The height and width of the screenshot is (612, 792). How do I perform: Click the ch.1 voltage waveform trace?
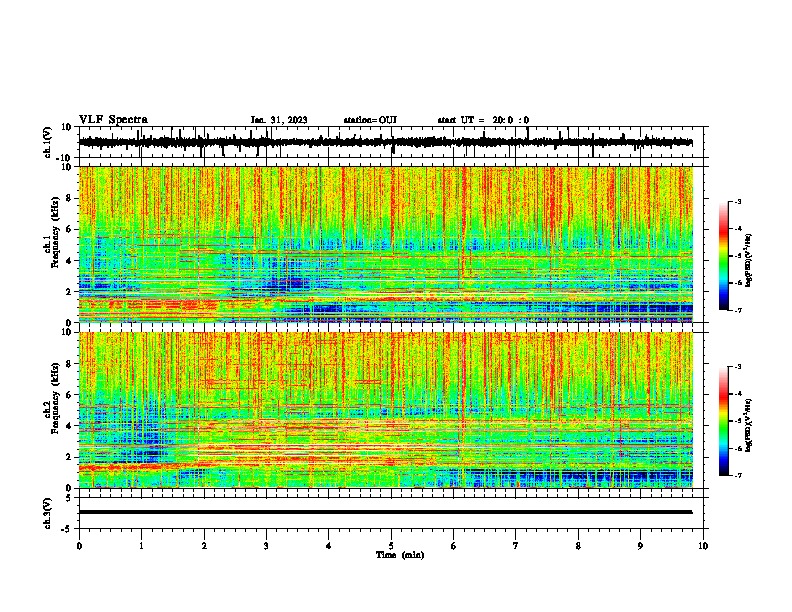pos(385,142)
